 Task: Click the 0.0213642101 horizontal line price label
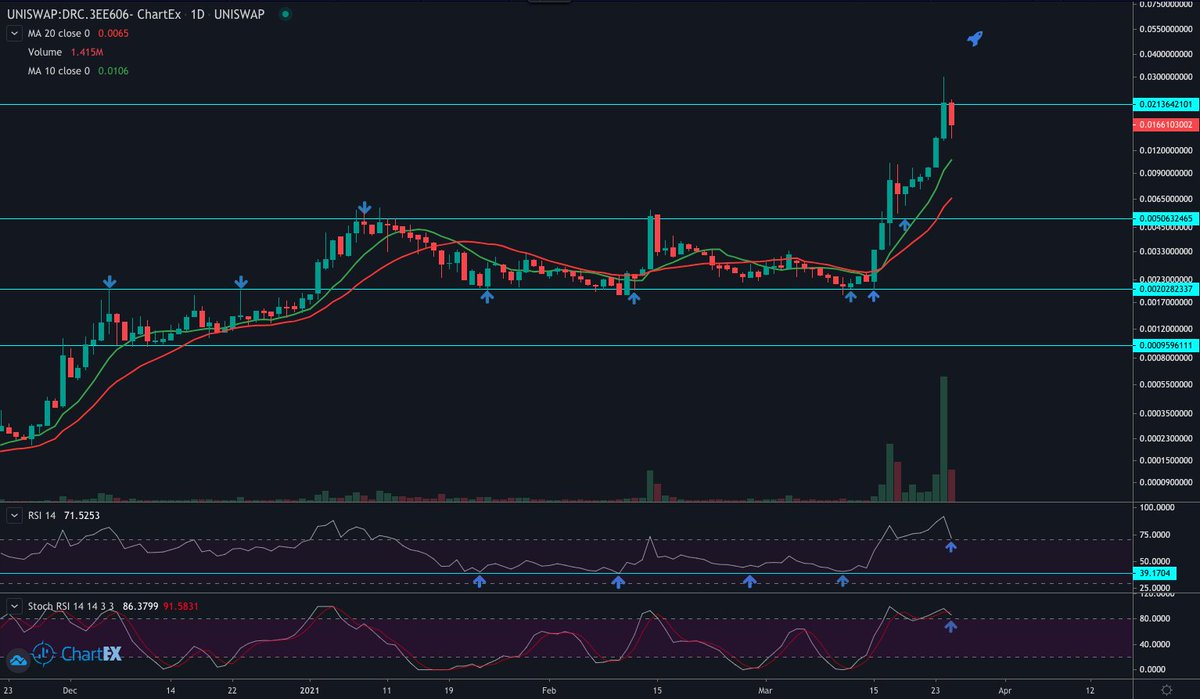1165,104
